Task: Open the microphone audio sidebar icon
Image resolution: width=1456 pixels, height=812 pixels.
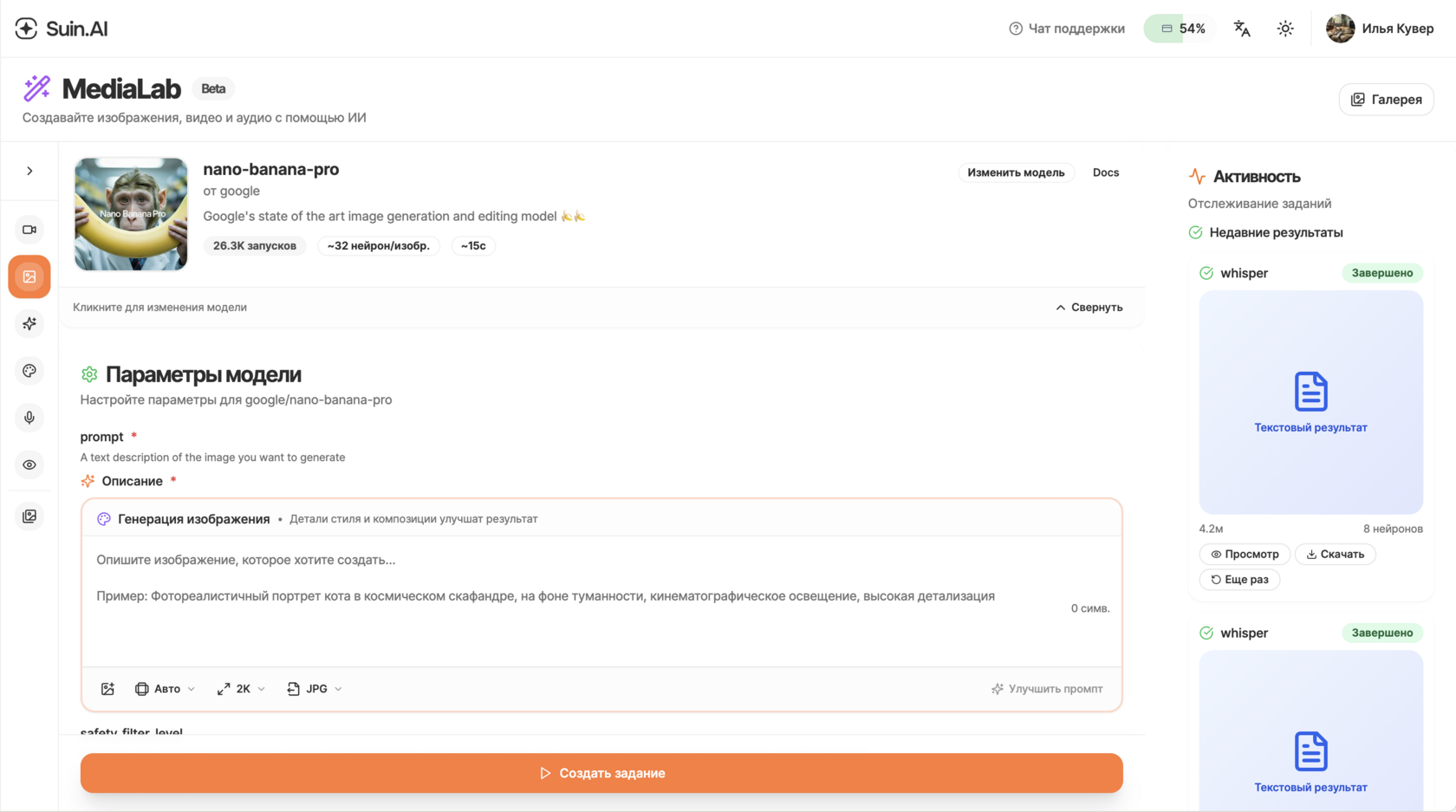Action: coord(29,418)
